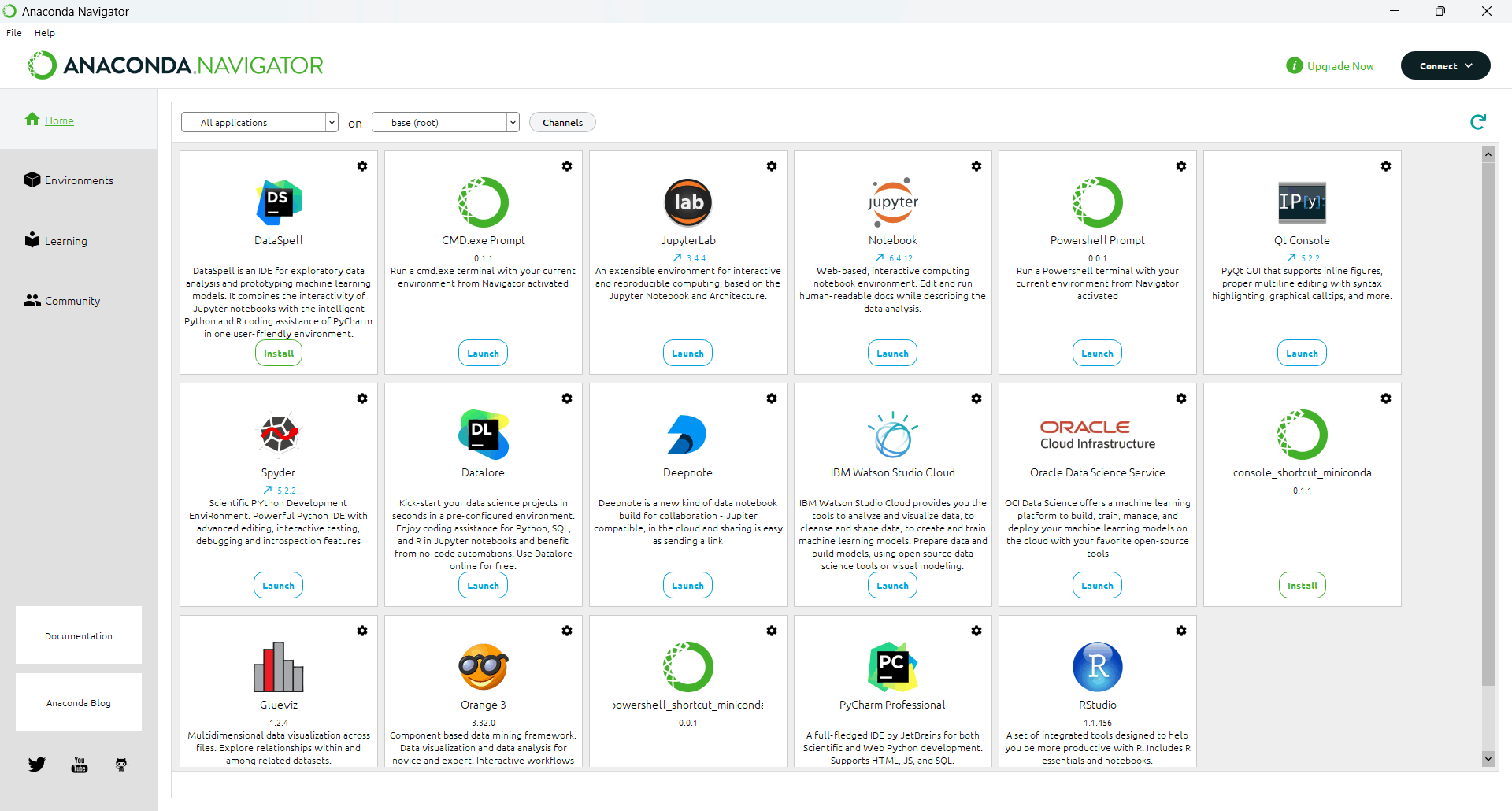Expand the Connect dropdown button

click(x=1446, y=66)
